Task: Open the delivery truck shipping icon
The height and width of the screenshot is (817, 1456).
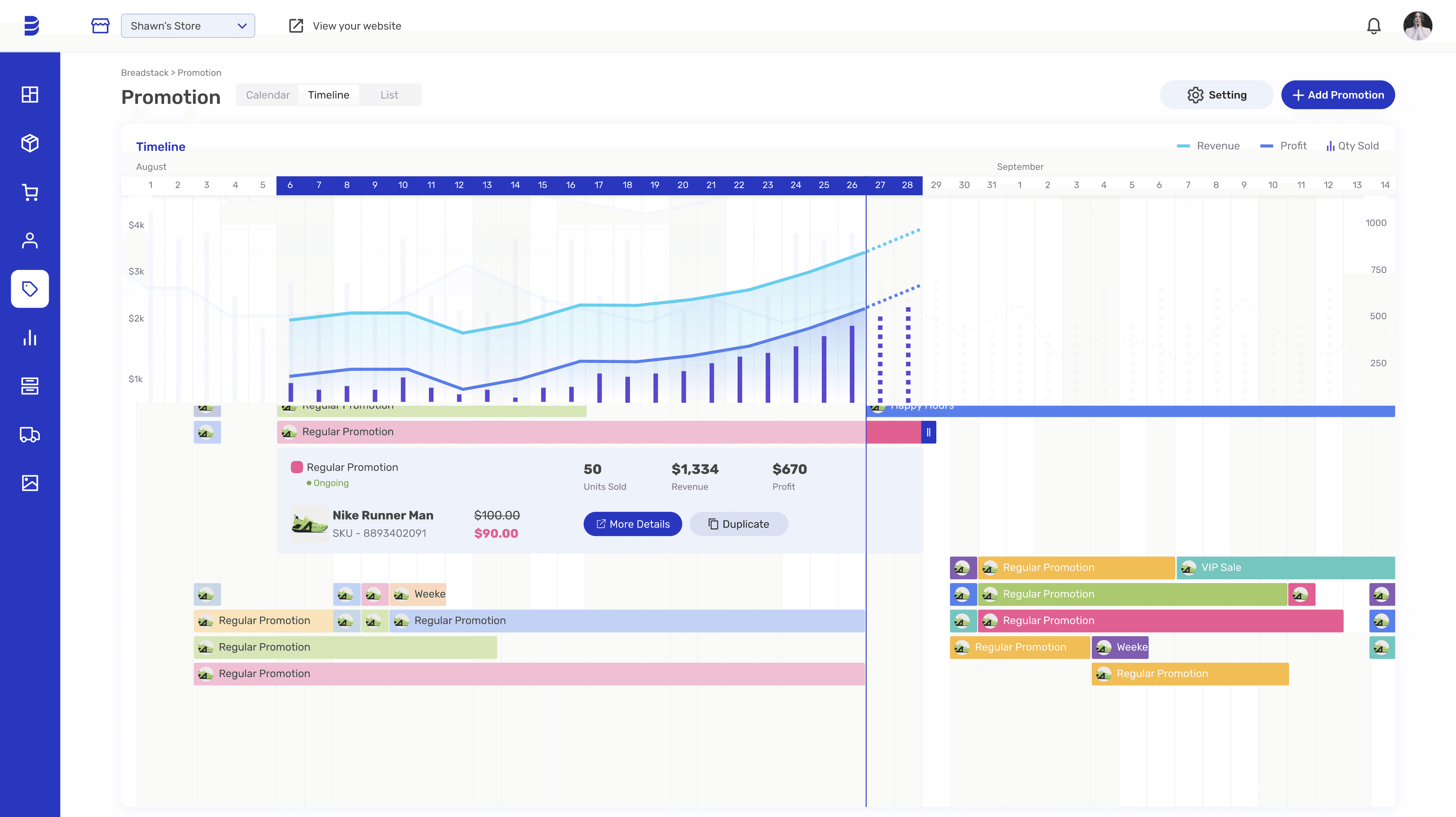Action: [30, 435]
